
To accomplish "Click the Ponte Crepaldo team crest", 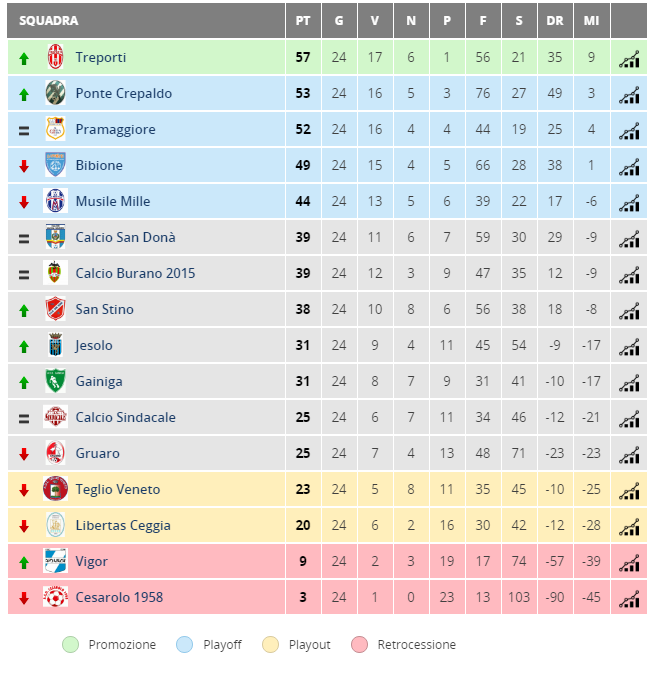I will (x=55, y=93).
